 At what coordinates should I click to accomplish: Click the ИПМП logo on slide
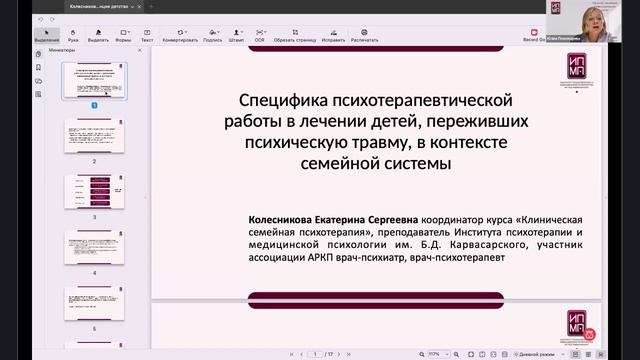[x=576, y=66]
